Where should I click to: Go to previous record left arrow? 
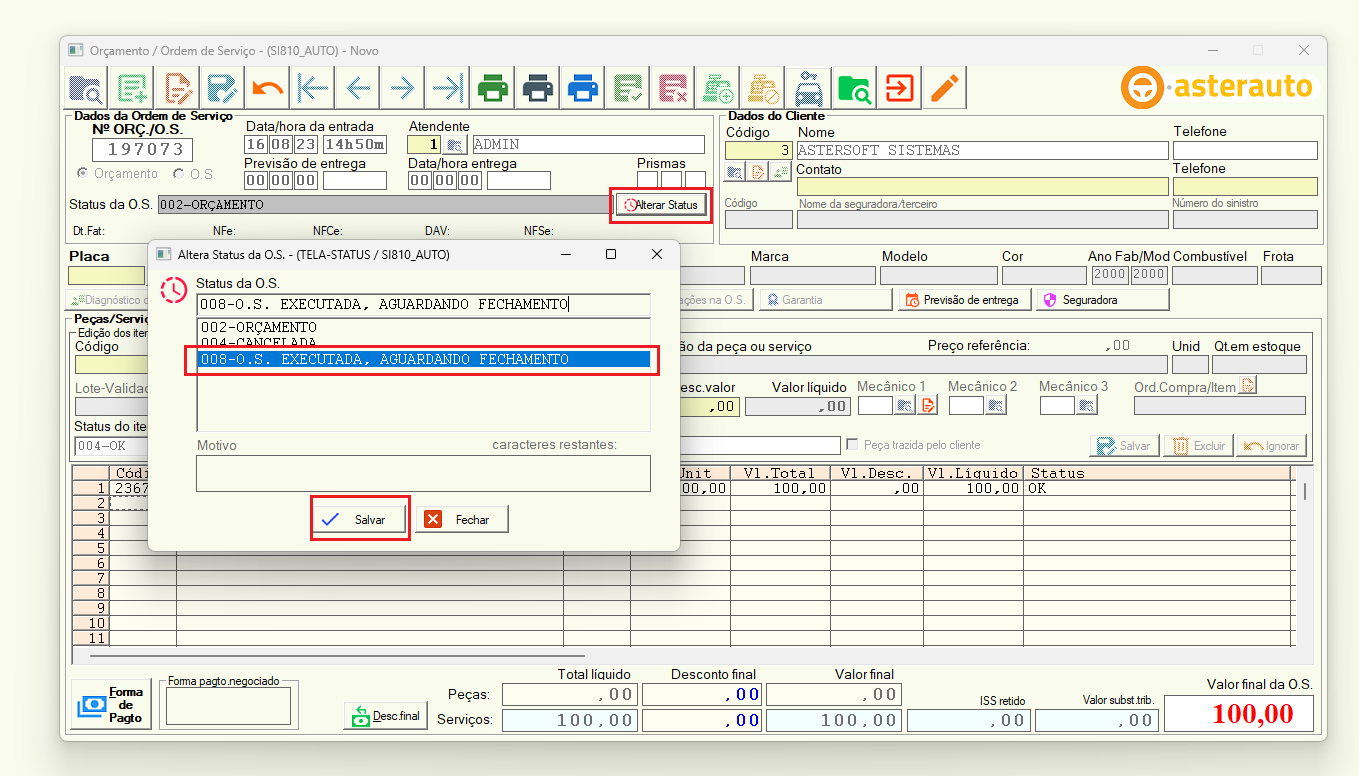[357, 89]
